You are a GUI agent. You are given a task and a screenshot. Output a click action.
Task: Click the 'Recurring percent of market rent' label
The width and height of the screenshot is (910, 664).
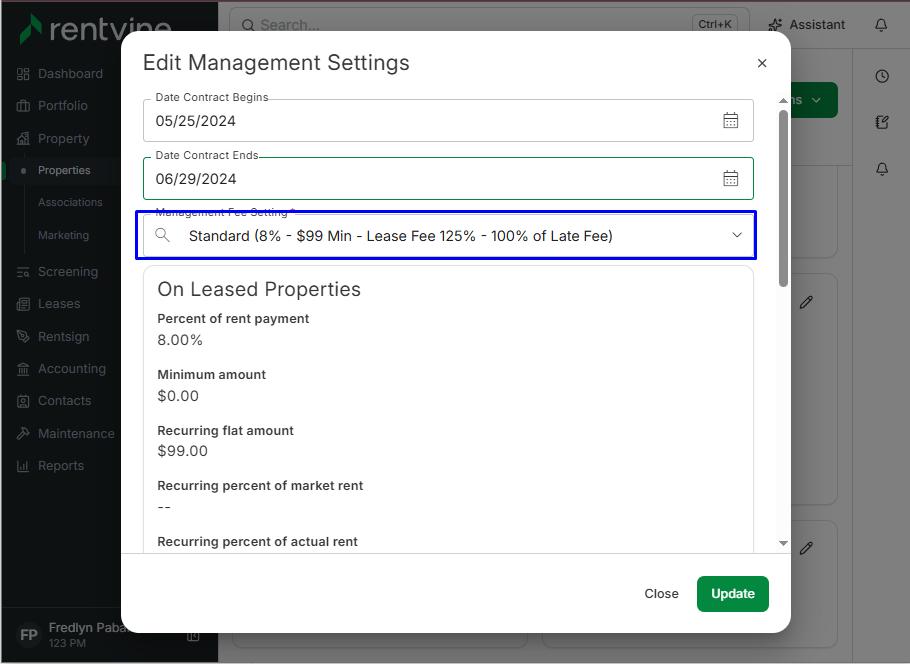pyautogui.click(x=260, y=486)
